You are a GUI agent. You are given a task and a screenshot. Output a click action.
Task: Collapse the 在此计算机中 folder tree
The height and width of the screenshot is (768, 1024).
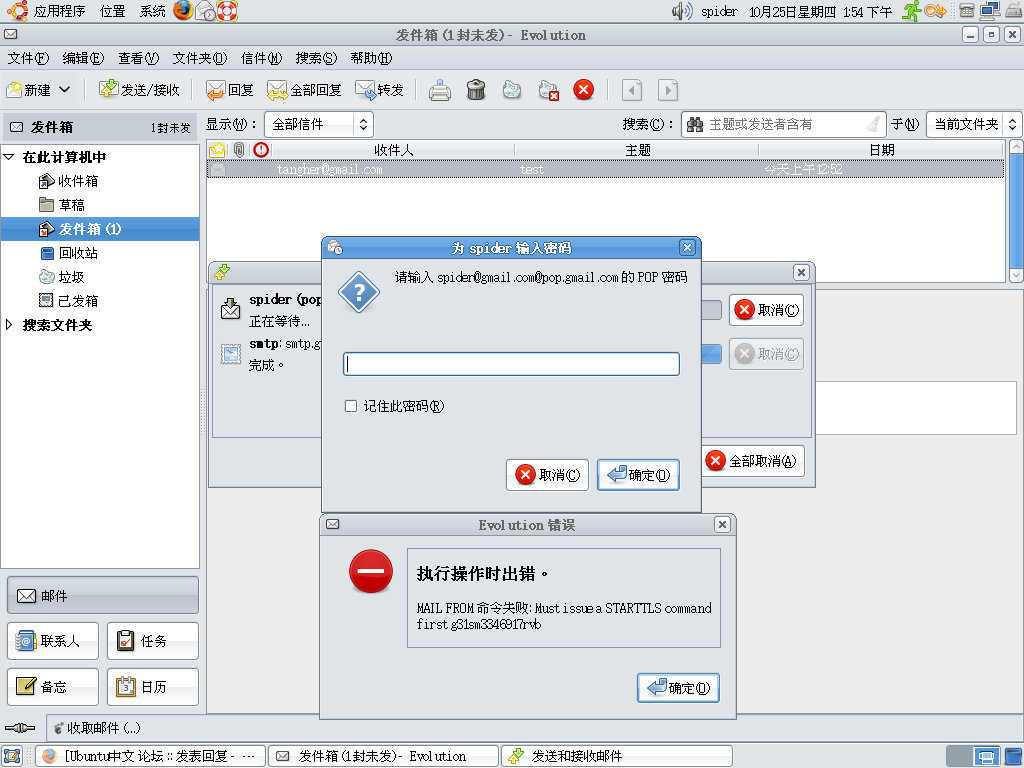click(x=9, y=157)
